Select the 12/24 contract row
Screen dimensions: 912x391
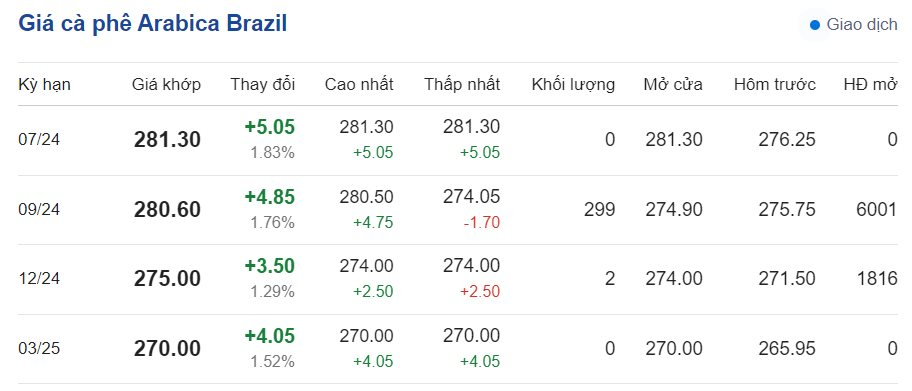coord(458,279)
